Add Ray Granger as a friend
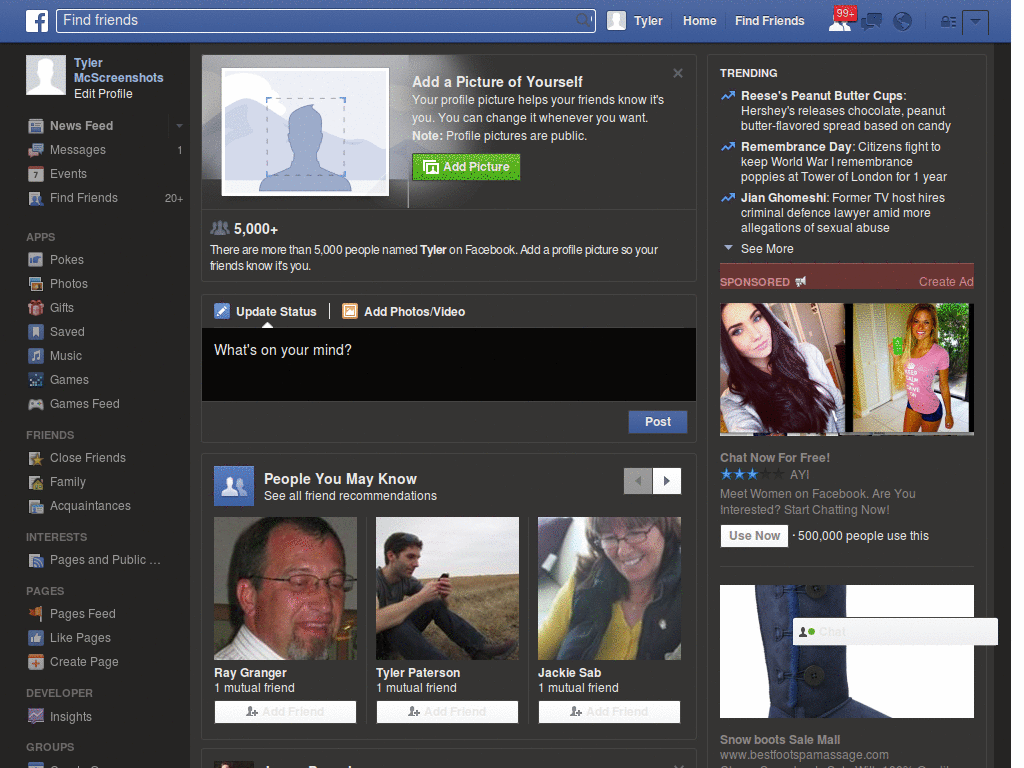1024x768 pixels. pyautogui.click(x=285, y=712)
